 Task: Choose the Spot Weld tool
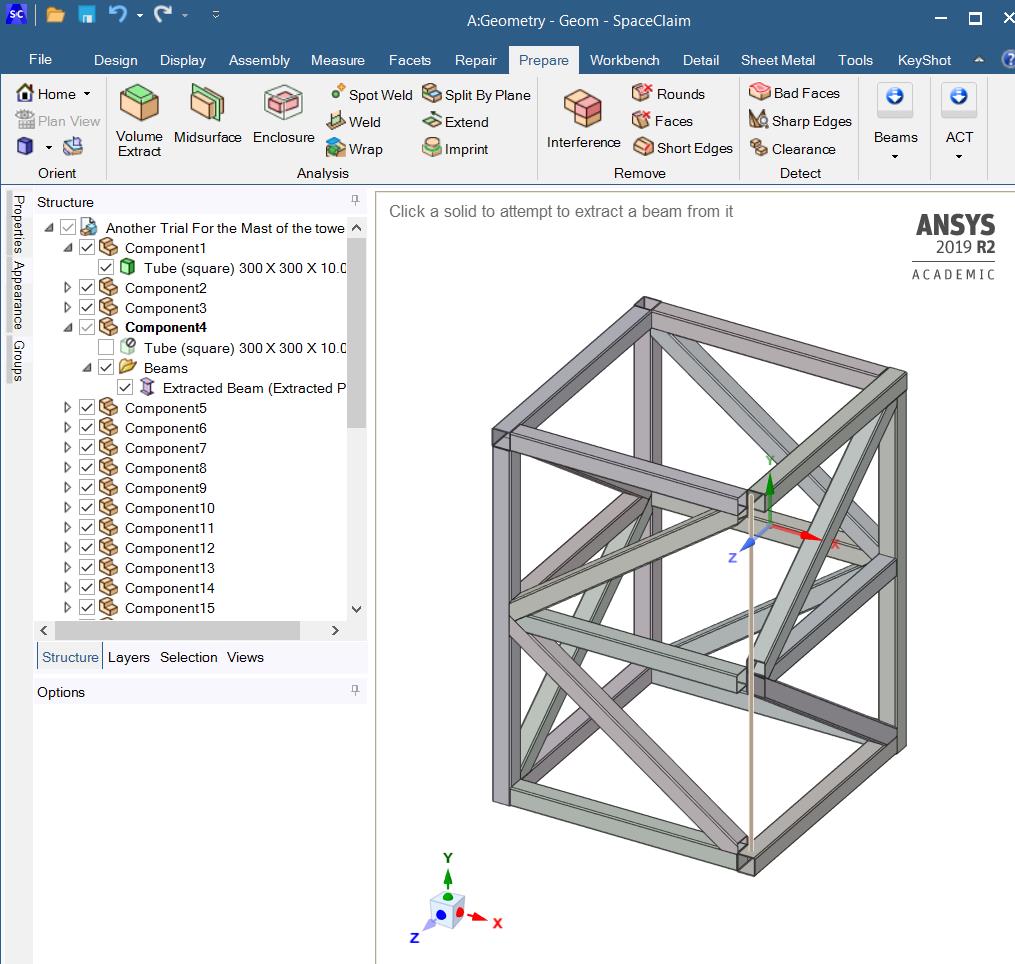click(370, 95)
